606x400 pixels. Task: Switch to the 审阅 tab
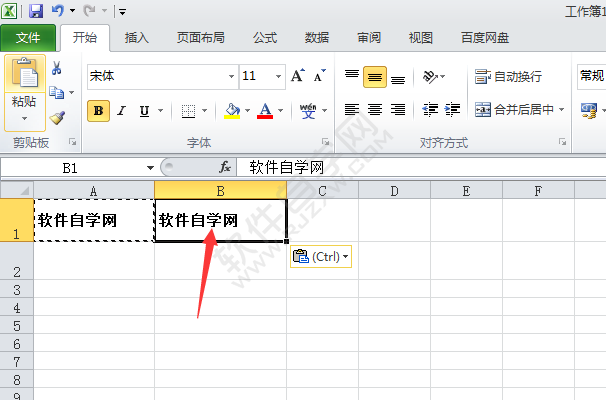(x=369, y=38)
